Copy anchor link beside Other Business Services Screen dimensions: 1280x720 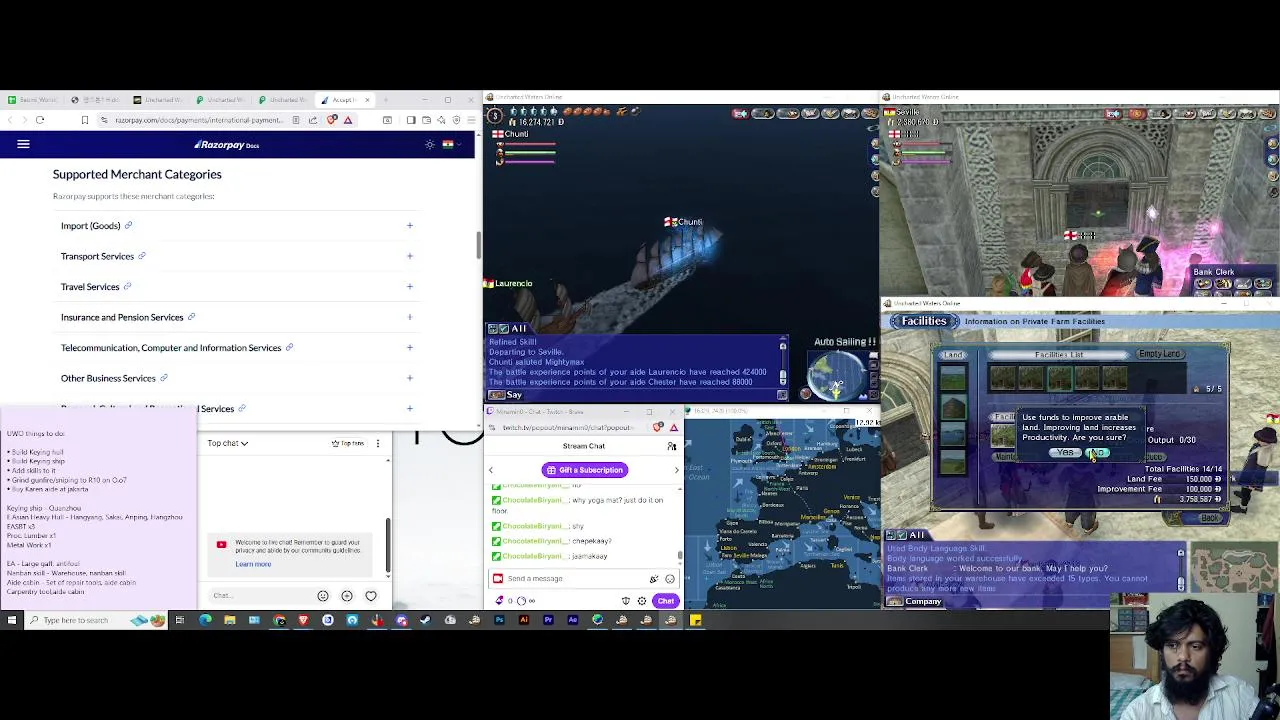click(163, 378)
